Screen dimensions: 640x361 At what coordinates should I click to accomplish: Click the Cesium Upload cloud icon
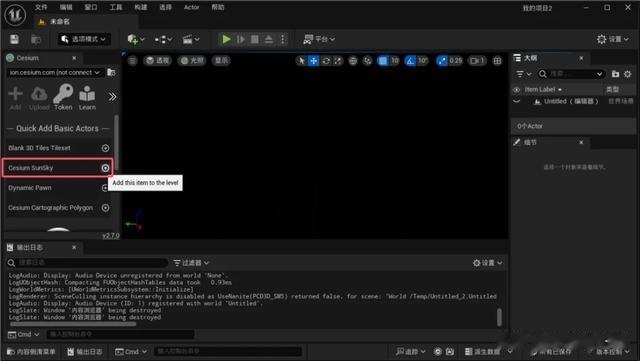tap(39, 98)
